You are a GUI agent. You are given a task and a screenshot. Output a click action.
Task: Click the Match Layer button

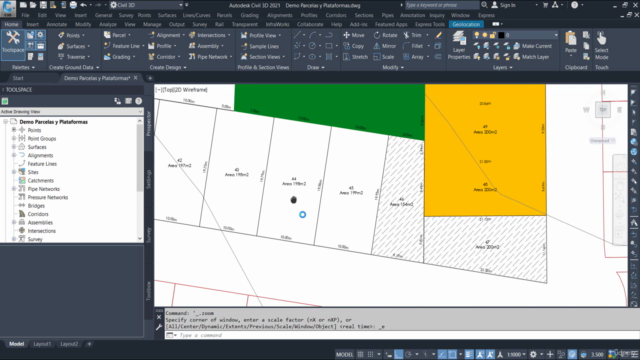tap(531, 57)
